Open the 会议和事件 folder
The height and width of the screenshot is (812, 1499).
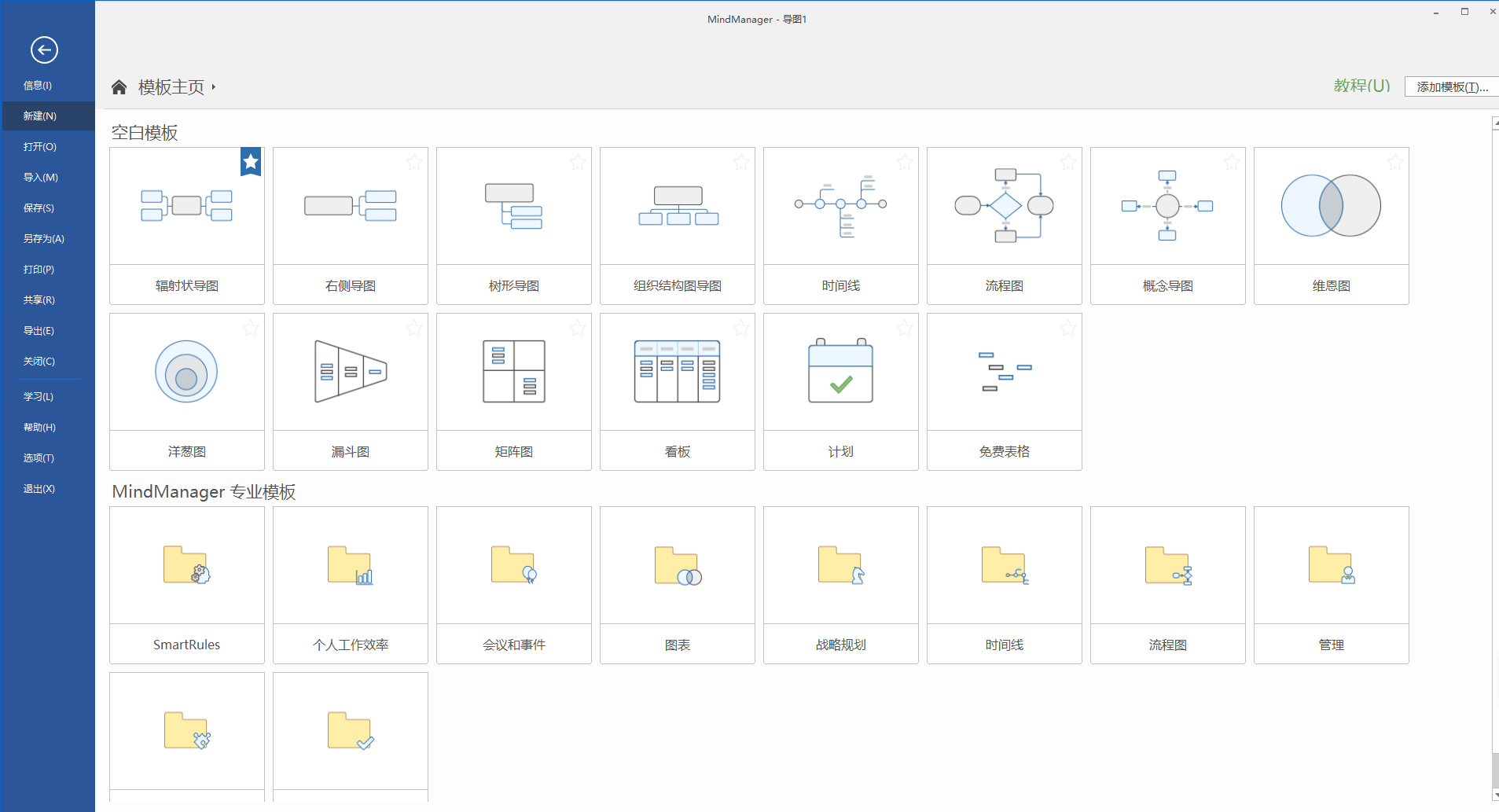[514, 585]
